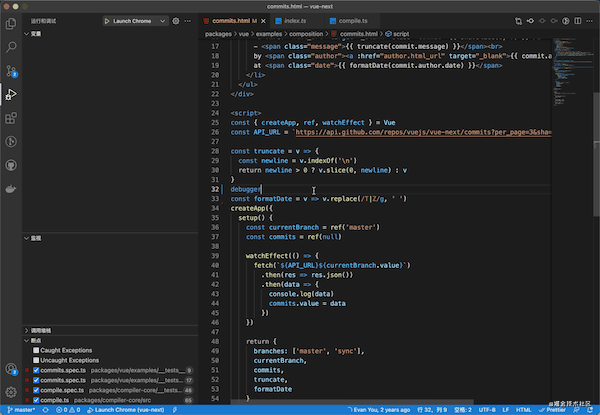Click the 'debugger' statement on line 32
This screenshot has width=600, height=415.
tap(245, 189)
